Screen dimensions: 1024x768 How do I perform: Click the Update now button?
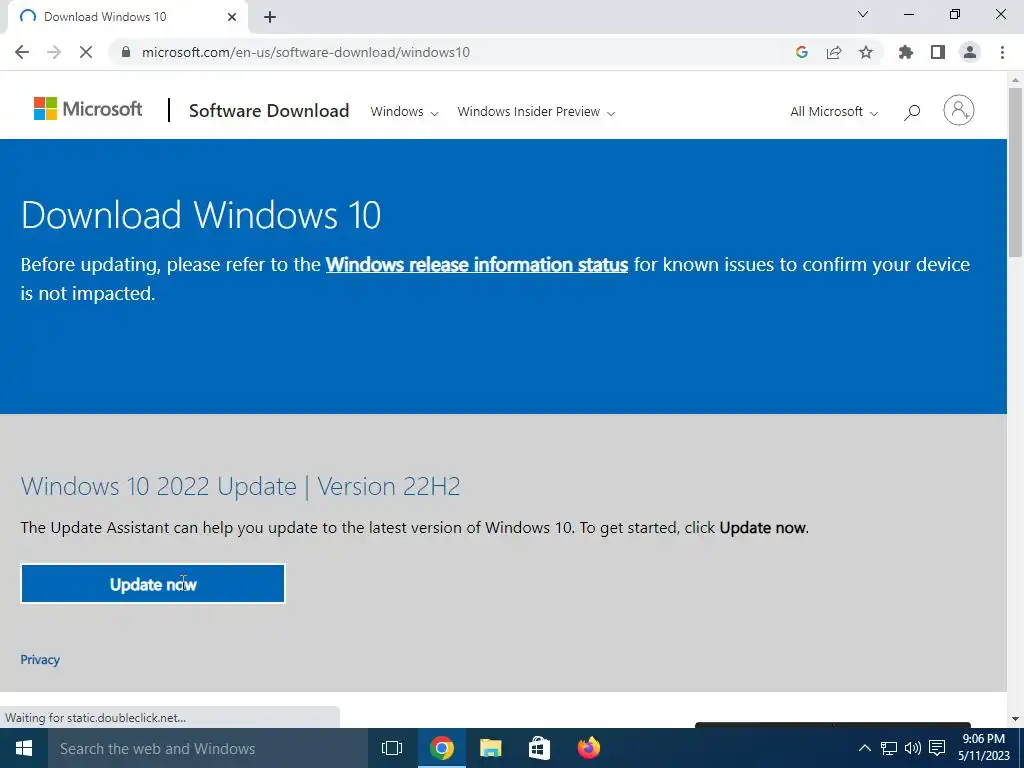pyautogui.click(x=153, y=584)
